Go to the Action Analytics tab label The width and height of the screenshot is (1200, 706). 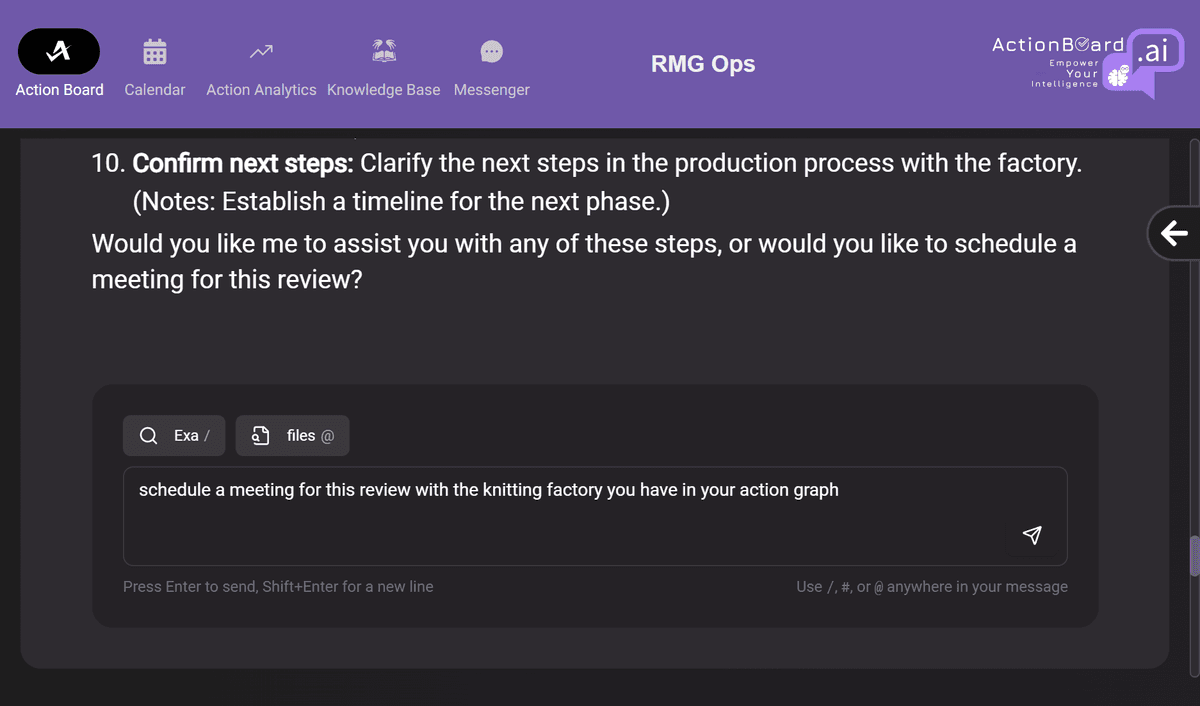pos(261,90)
